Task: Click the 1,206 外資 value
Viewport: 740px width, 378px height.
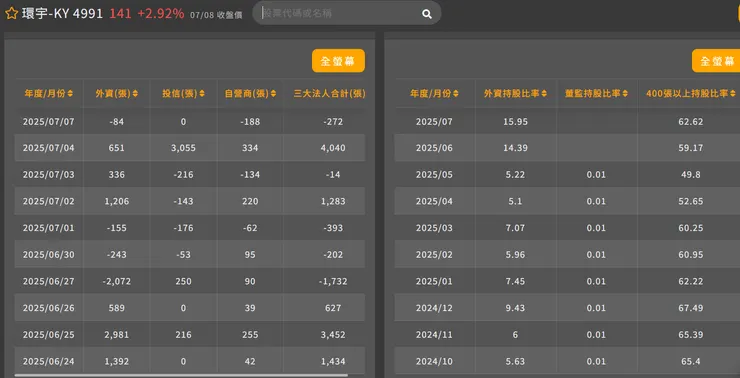Action: point(117,202)
